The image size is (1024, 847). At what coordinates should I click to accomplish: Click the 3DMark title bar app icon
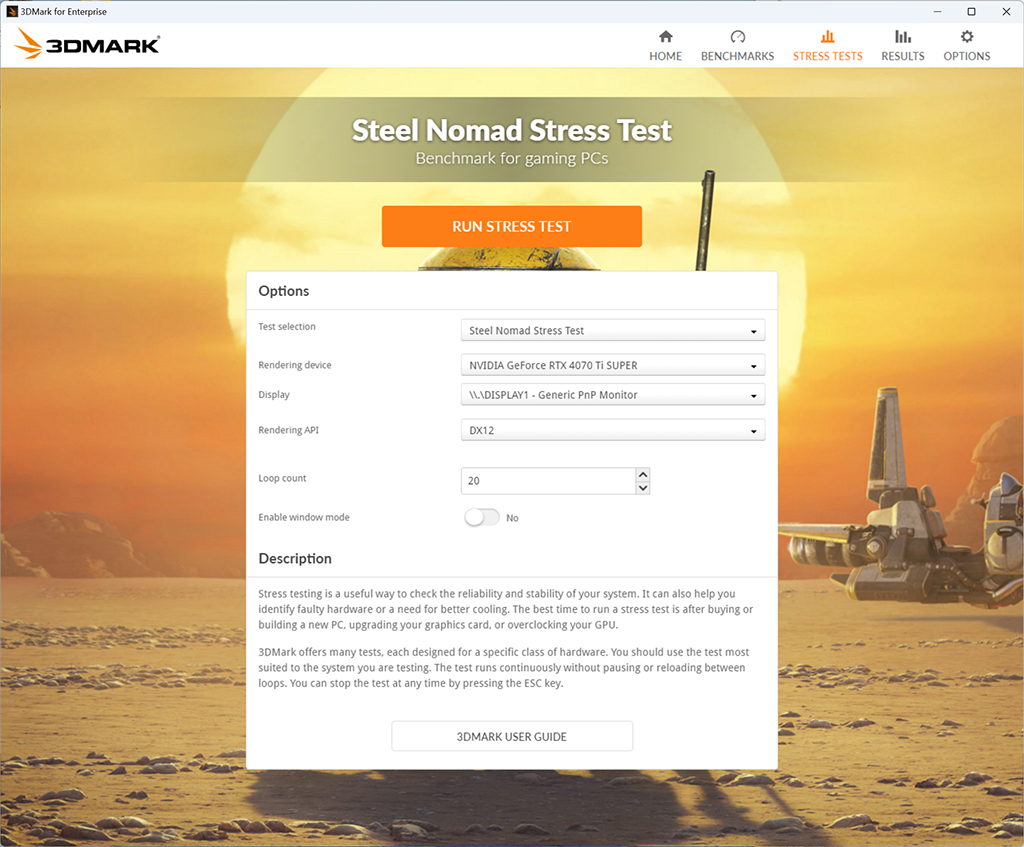tap(12, 11)
